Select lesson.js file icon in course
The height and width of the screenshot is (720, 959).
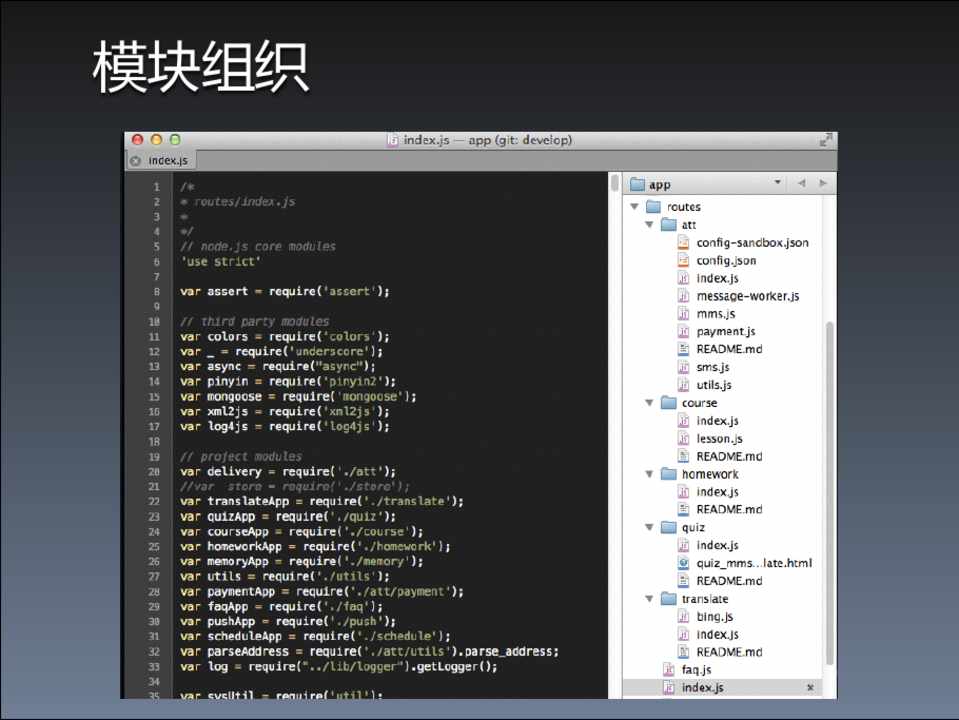(x=684, y=439)
